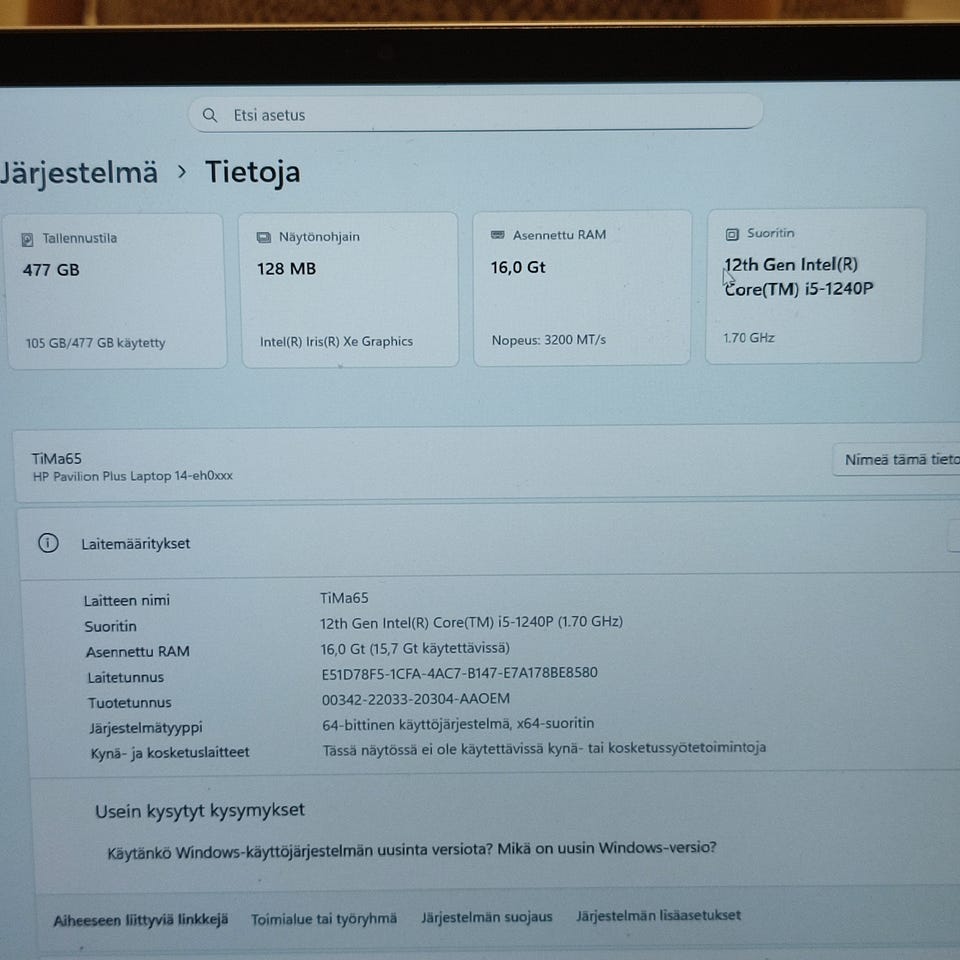Click the Suoritin row value '12th Gen Intel(R) Core(TM) i5-1240P (1.70 GHz)'

point(471,622)
